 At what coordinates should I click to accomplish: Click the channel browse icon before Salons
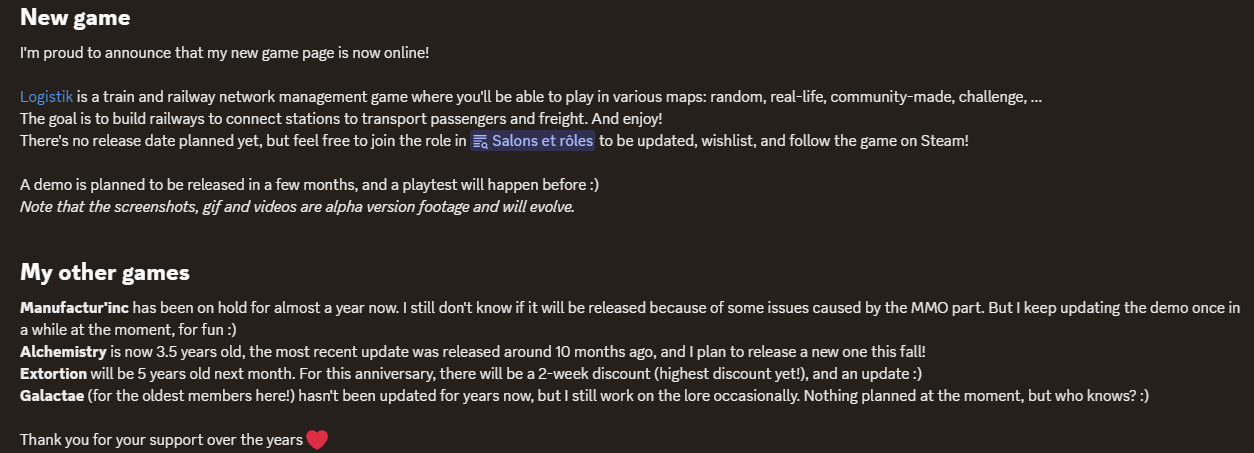480,141
